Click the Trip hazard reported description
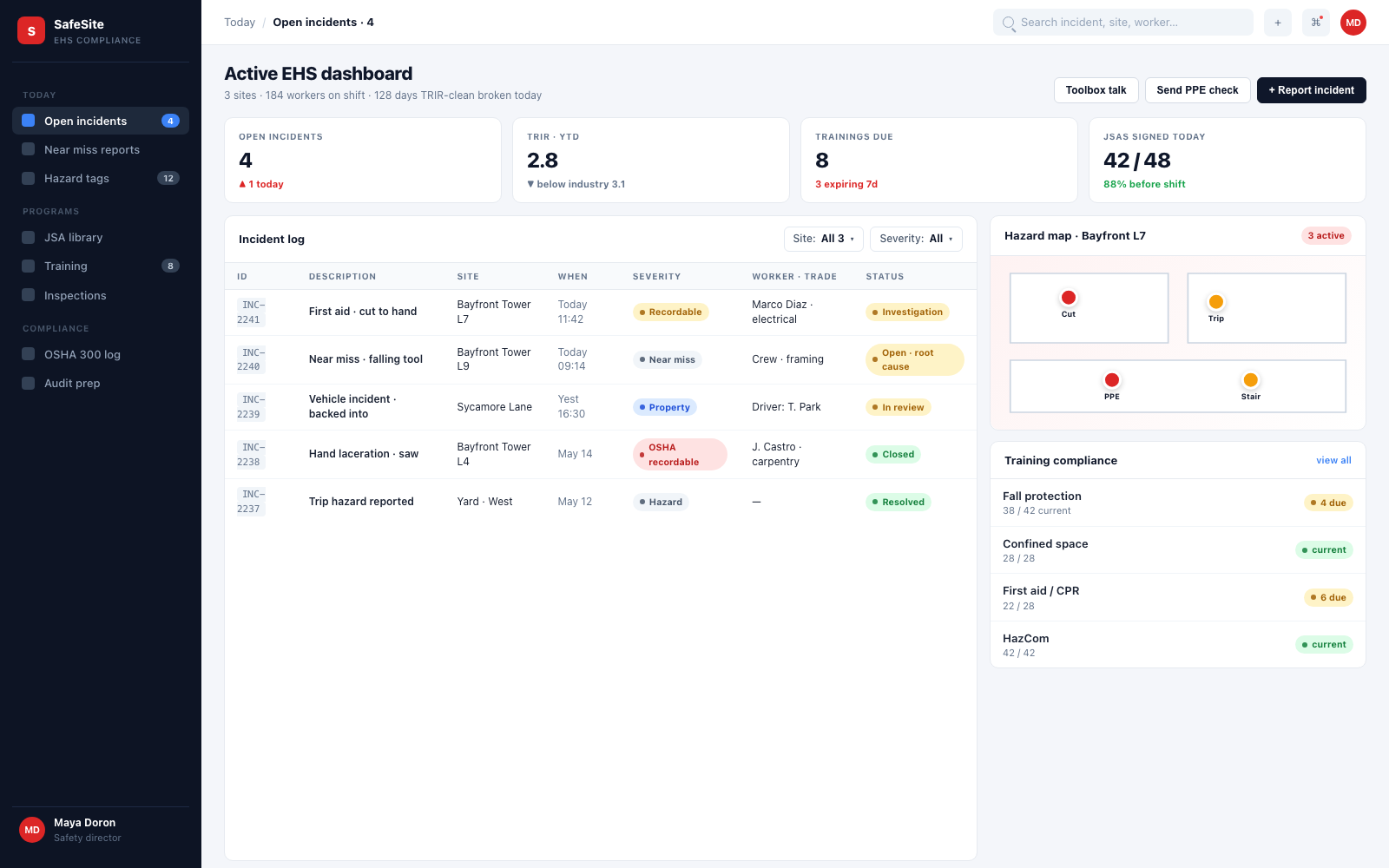 click(x=361, y=502)
